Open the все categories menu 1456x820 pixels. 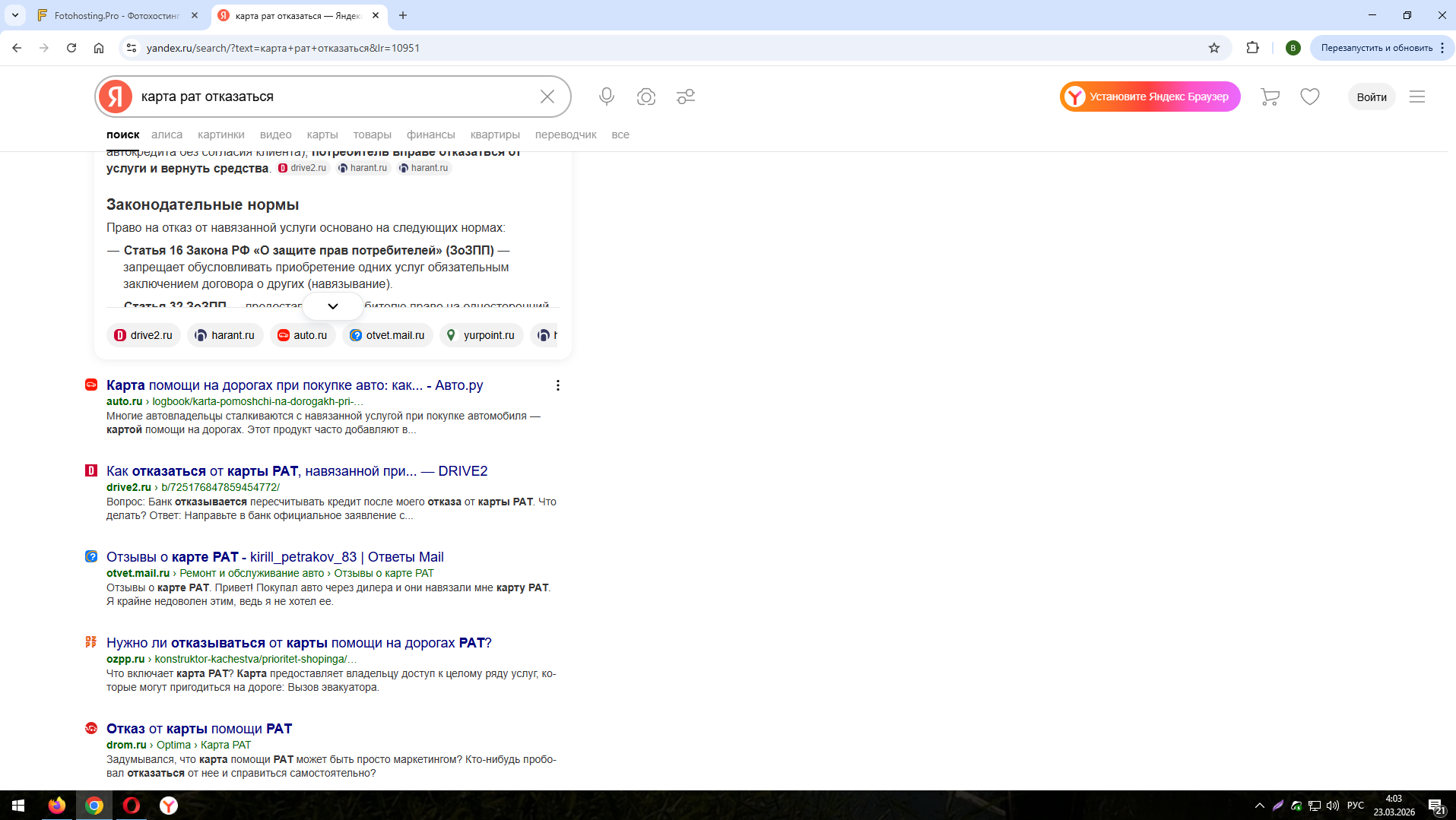pyautogui.click(x=620, y=135)
